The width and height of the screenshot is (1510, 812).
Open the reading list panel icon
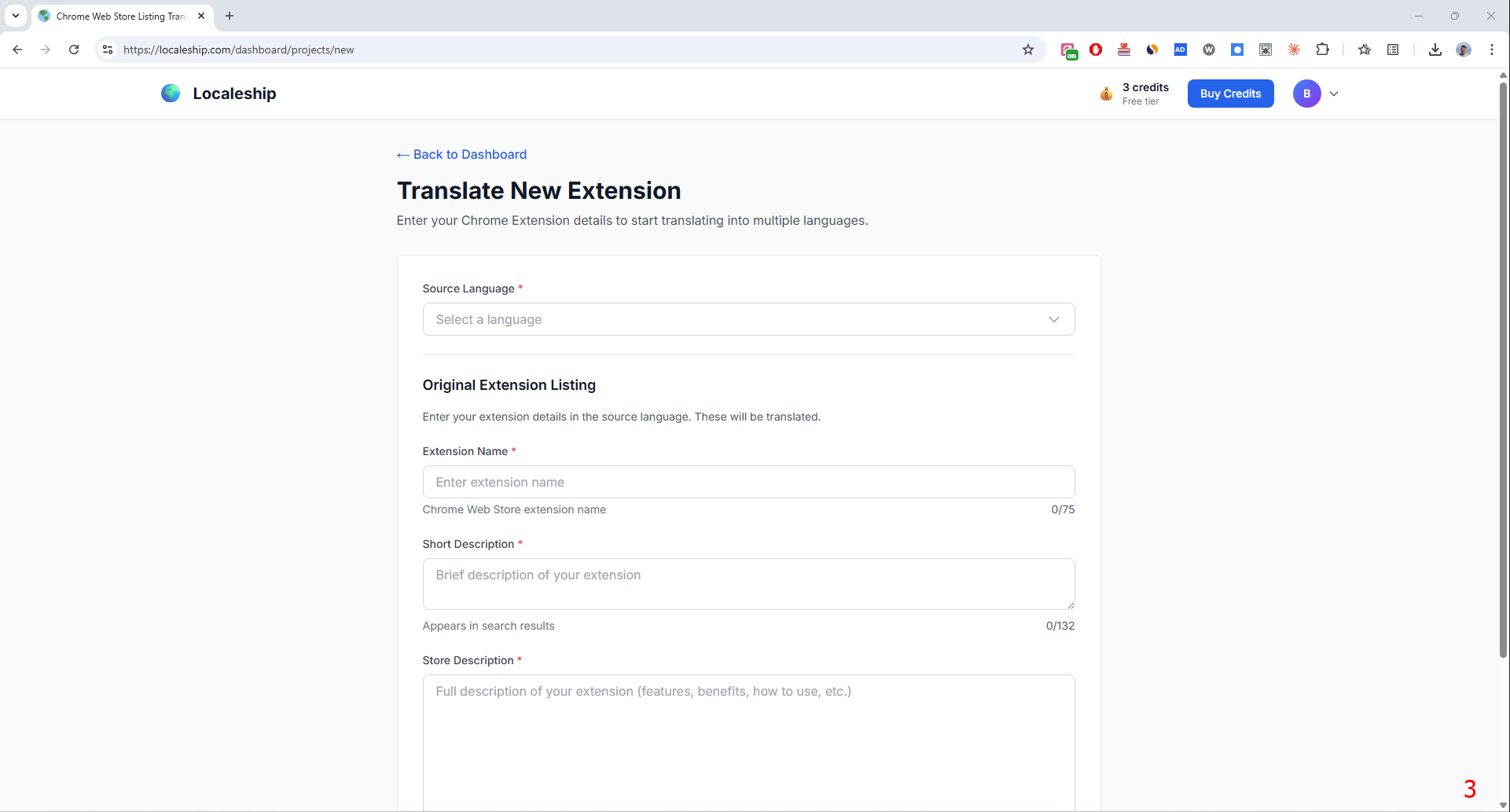coord(1392,49)
